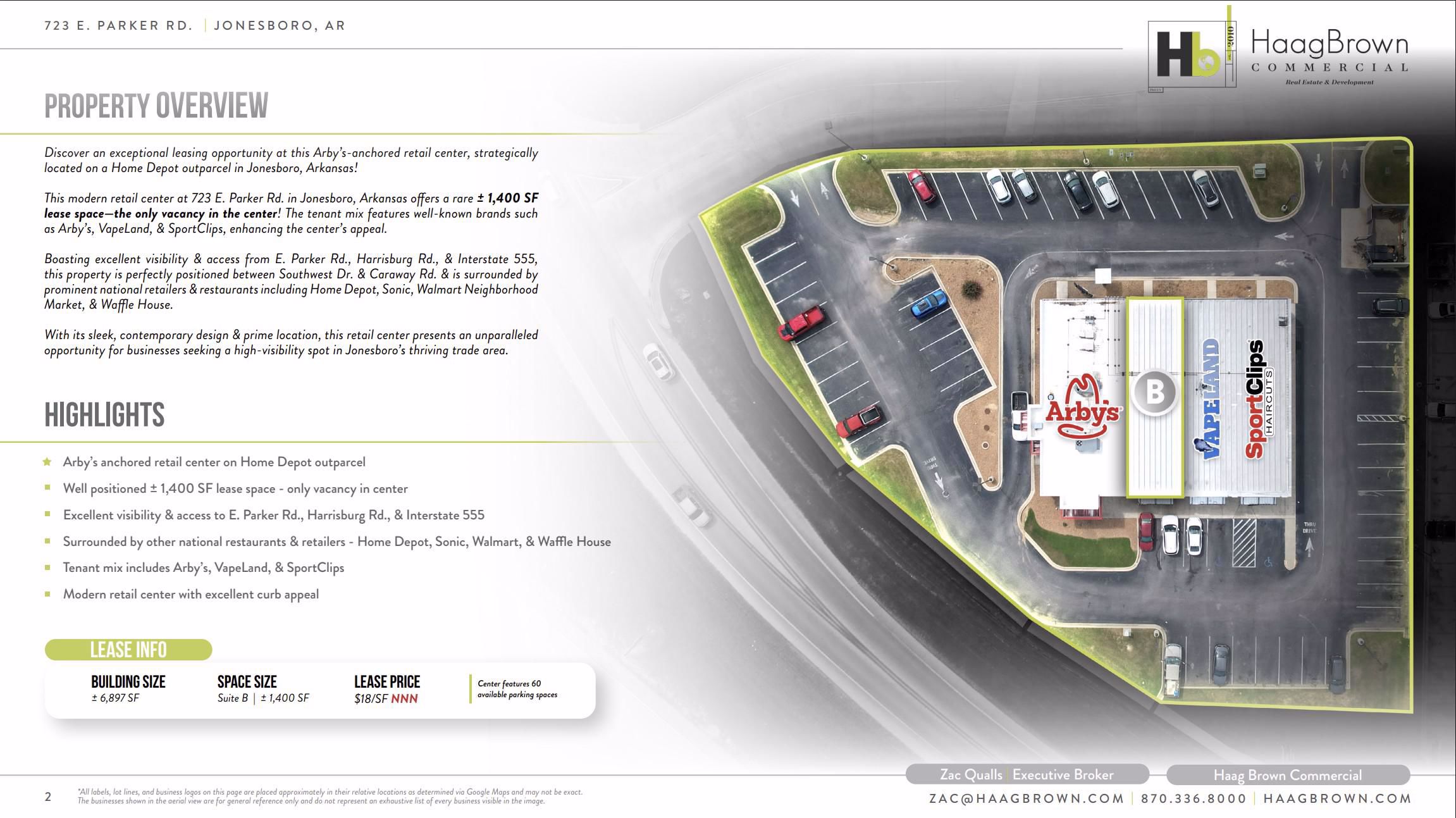Viewport: 1456px width, 818px height.
Task: Click the ± 6,897 SF value
Action: (x=115, y=698)
